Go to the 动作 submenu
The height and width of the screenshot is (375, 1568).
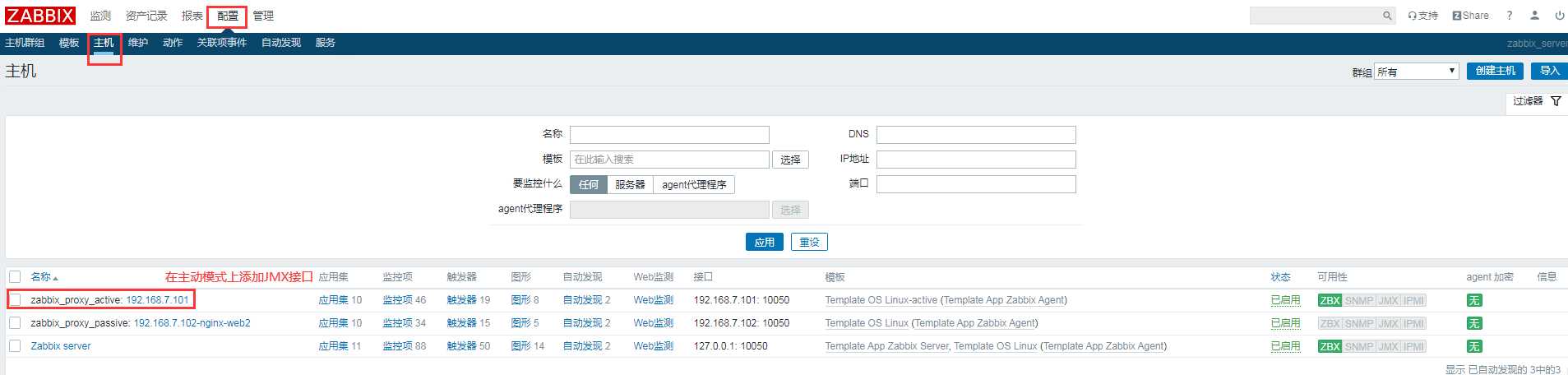173,43
